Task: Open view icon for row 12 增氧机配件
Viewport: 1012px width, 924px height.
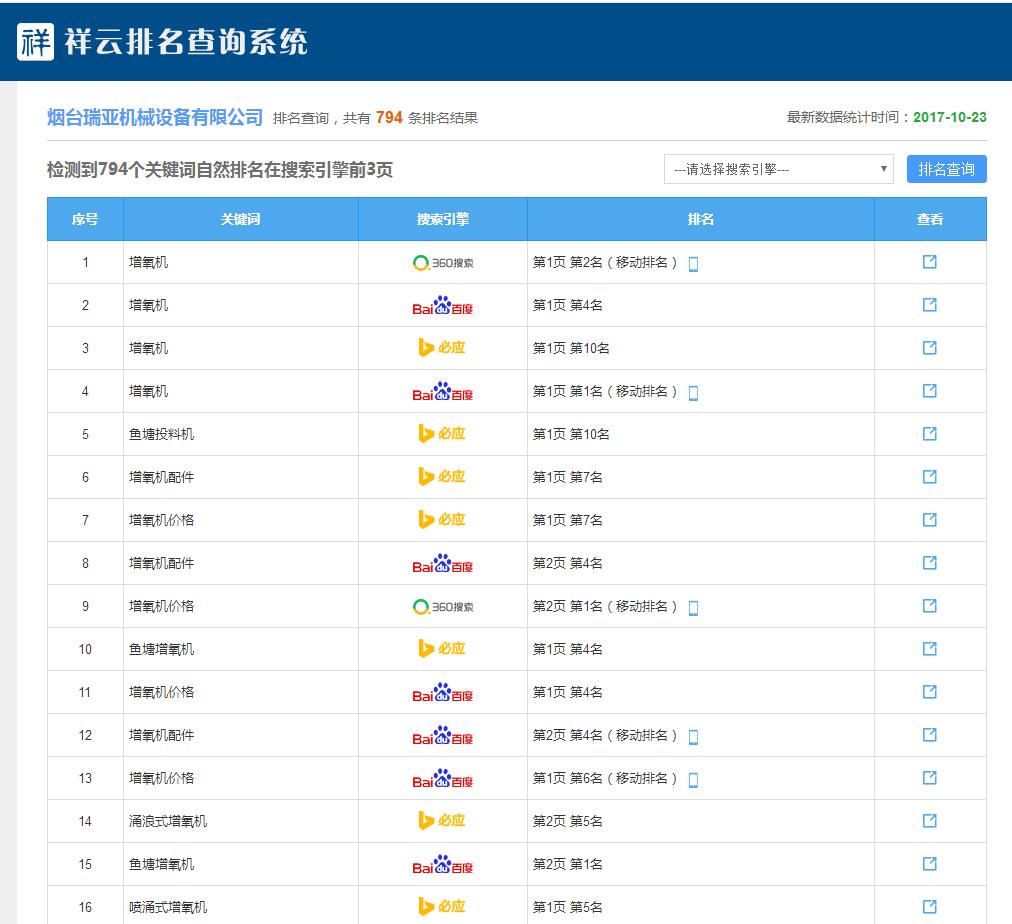Action: point(929,734)
